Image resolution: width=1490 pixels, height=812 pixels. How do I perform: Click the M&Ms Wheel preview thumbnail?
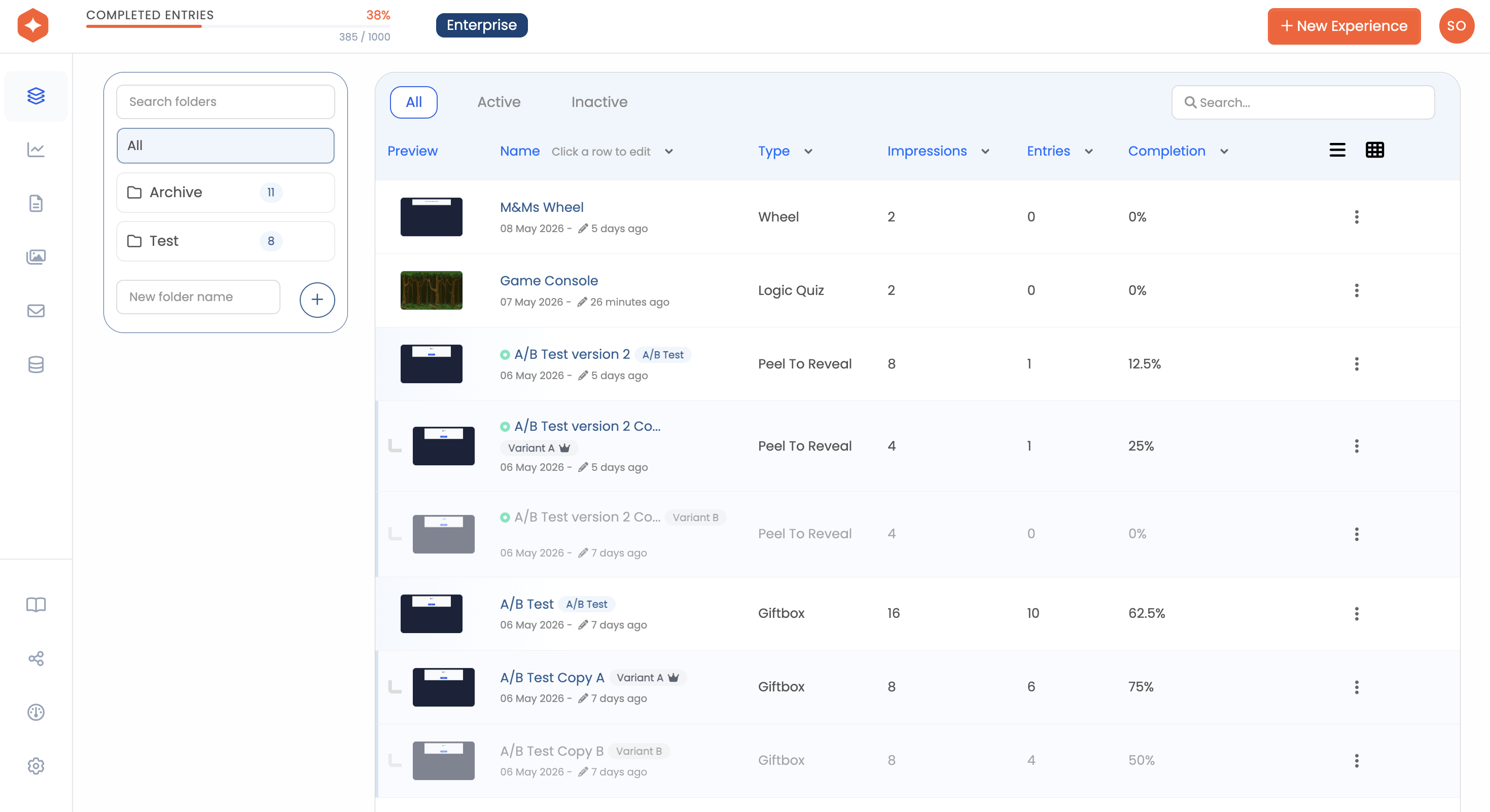pyautogui.click(x=431, y=217)
